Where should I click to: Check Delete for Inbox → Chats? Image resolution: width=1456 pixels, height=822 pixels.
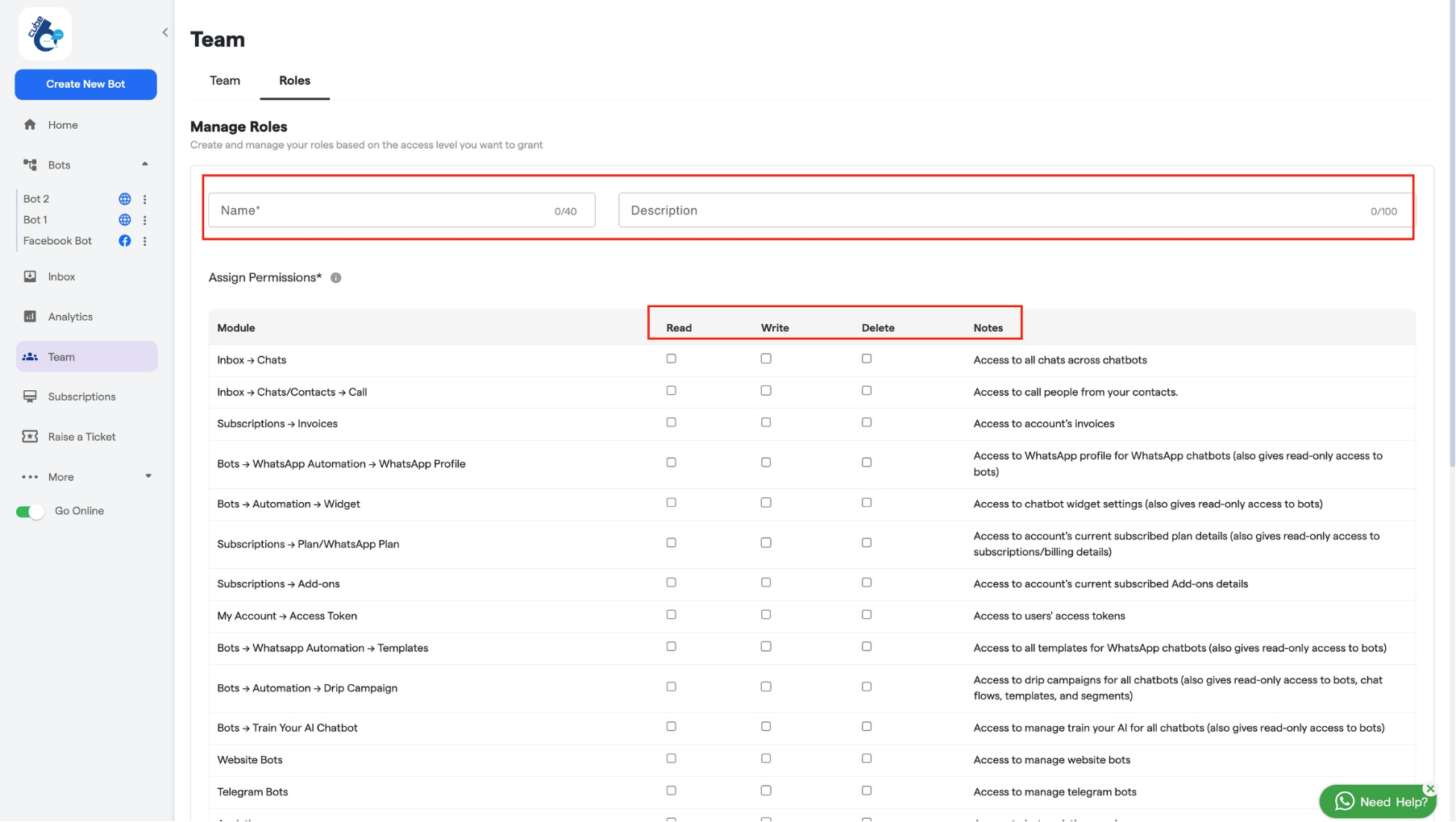pyautogui.click(x=867, y=359)
